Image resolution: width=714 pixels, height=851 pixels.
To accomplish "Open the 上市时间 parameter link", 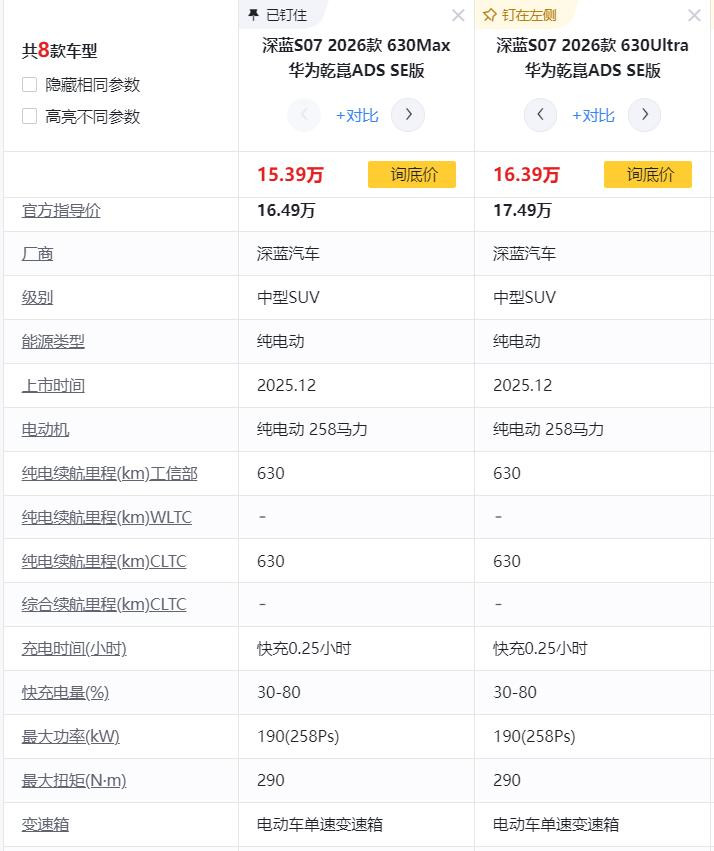I will [x=53, y=385].
